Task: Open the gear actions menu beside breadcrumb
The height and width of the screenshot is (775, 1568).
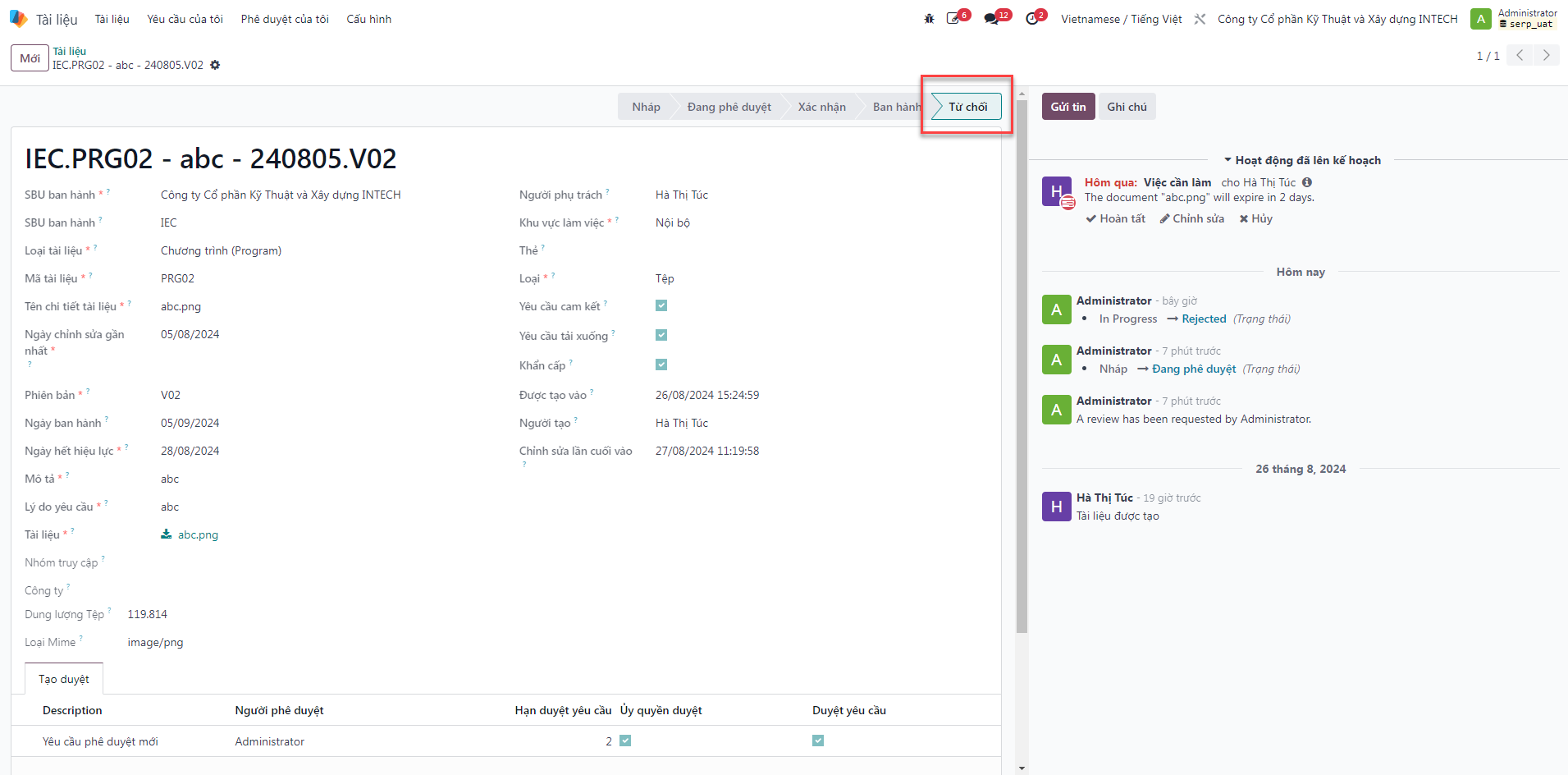Action: pyautogui.click(x=215, y=65)
